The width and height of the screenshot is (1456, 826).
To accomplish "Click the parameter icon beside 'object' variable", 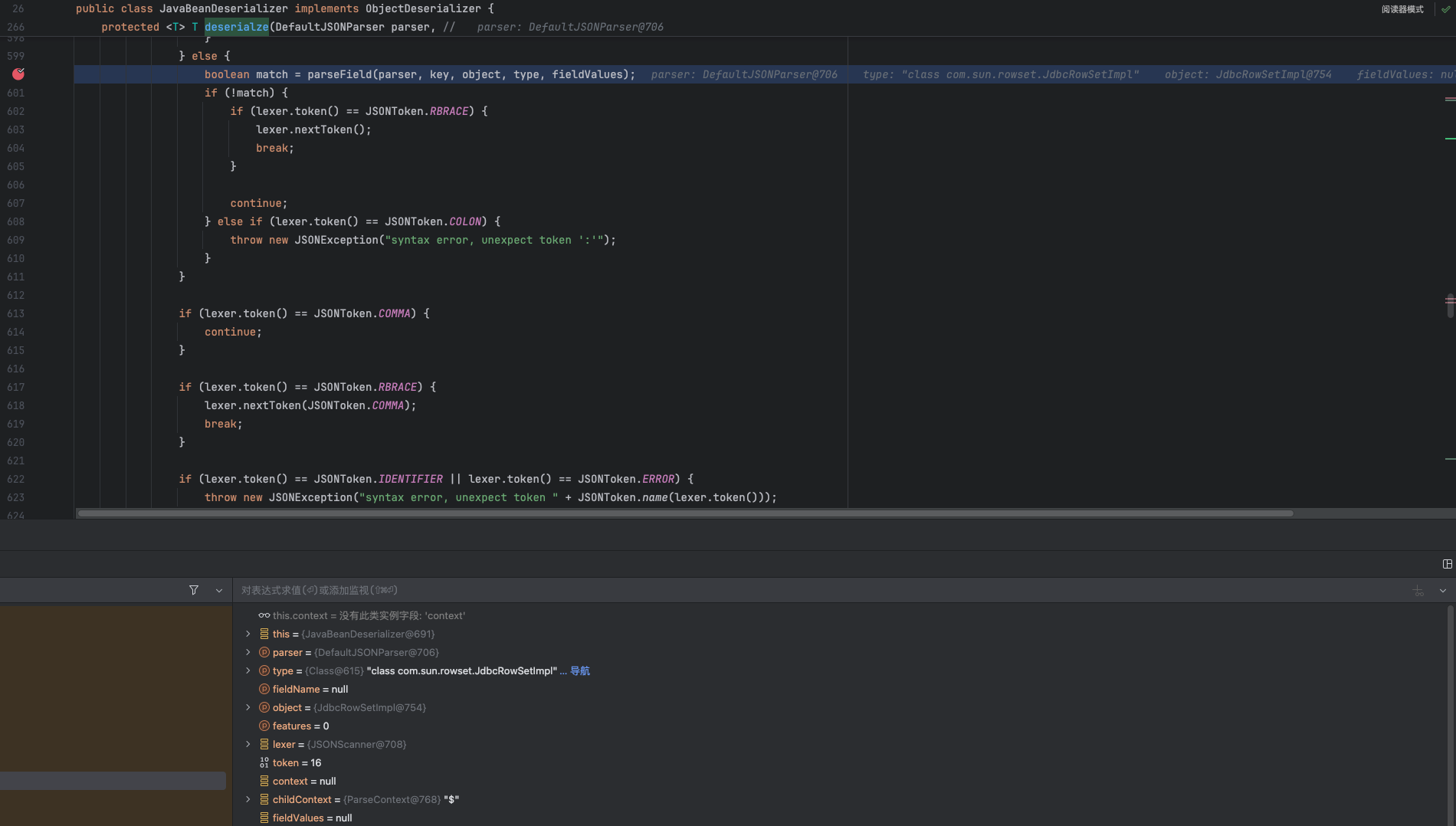I will (x=264, y=707).
